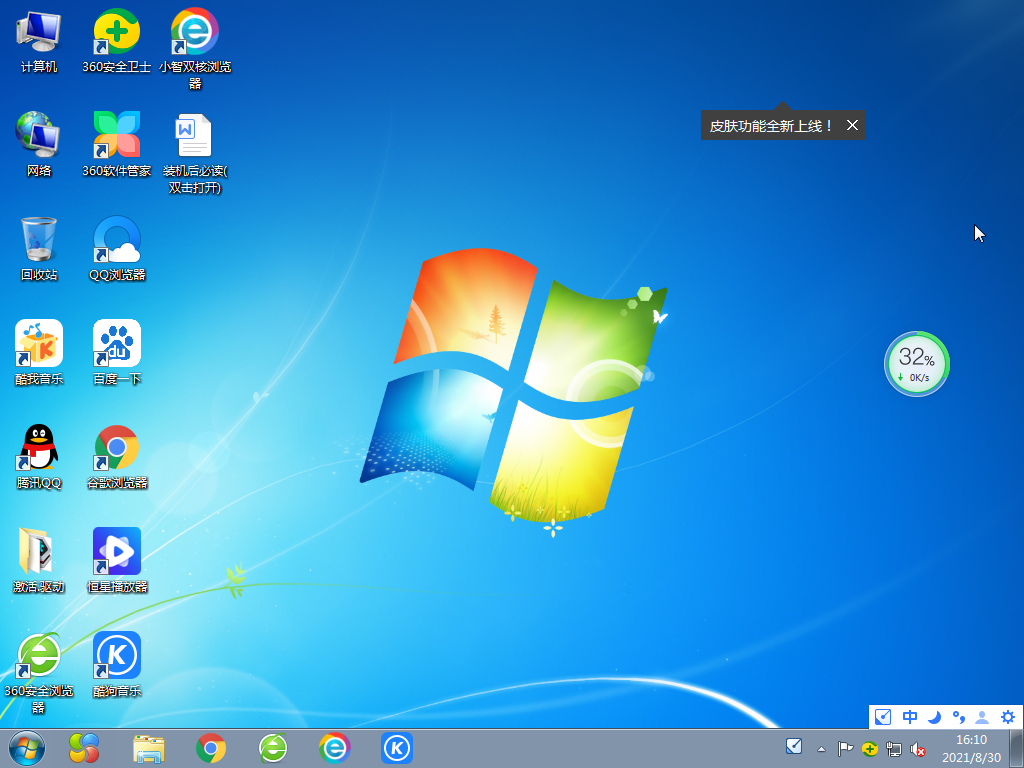Click the 32% download progress circle

click(x=916, y=363)
